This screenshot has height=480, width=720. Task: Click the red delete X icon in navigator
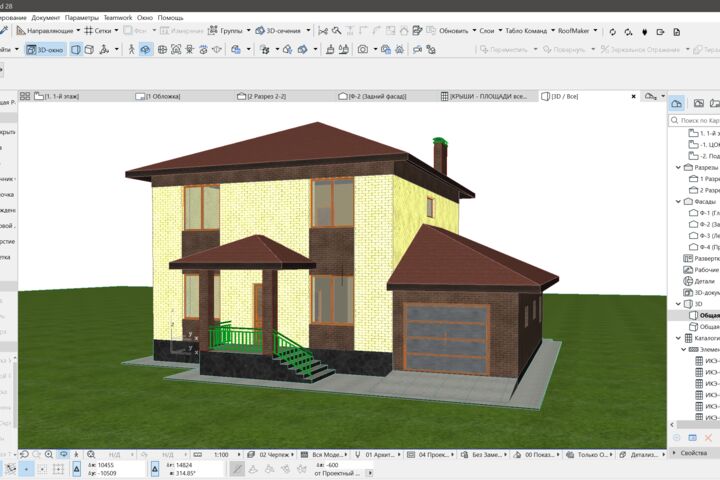(x=709, y=438)
